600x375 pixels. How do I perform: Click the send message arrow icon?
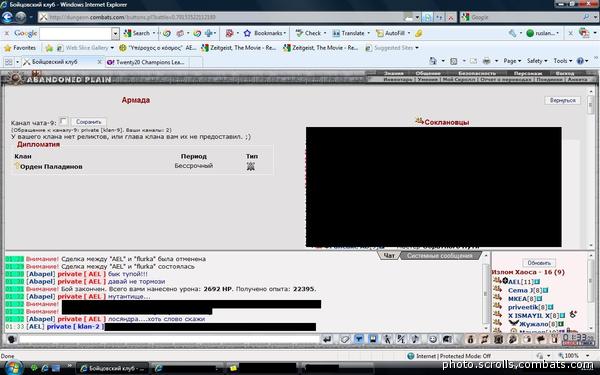[x=327, y=339]
